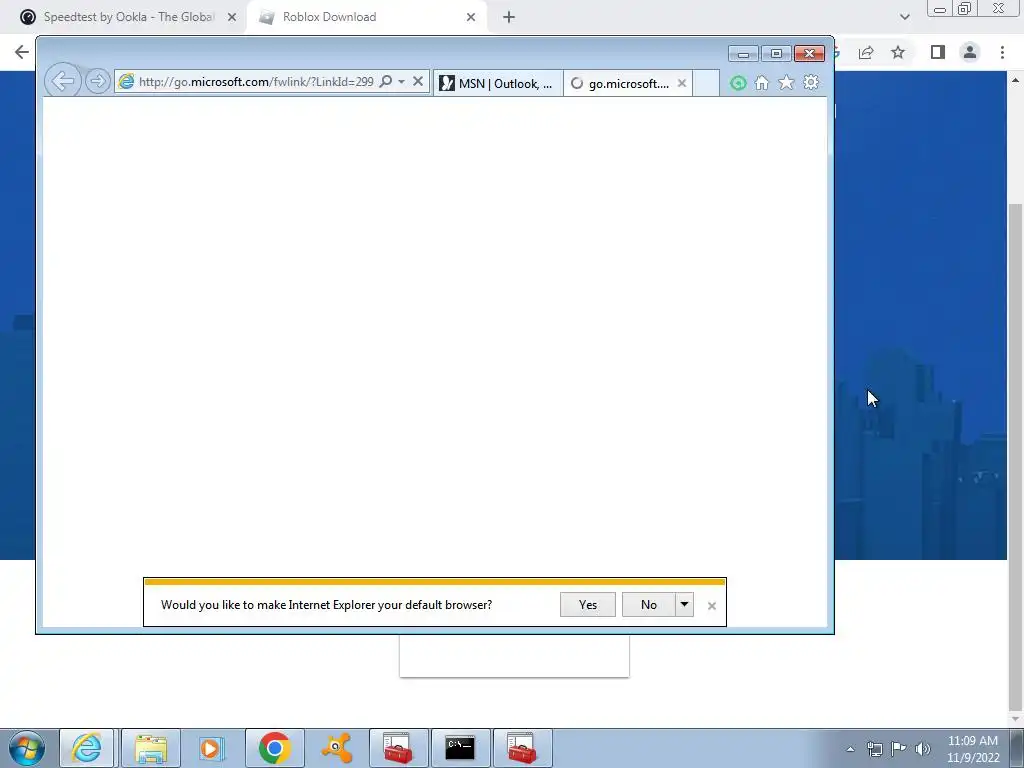Click the Chrome vertical scrollbar up arrow
The height and width of the screenshot is (768, 1024).
click(1016, 80)
